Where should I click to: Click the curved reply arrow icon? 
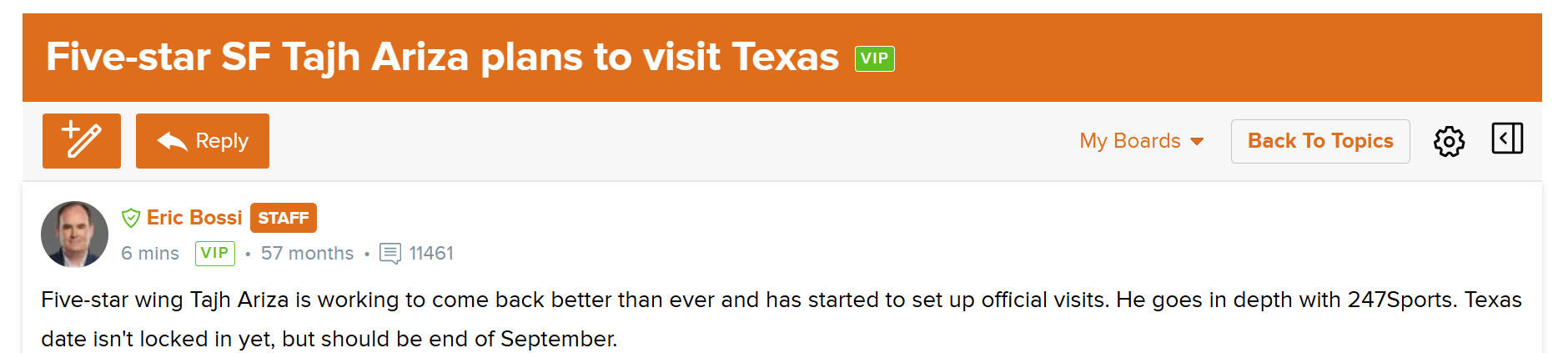tap(172, 141)
